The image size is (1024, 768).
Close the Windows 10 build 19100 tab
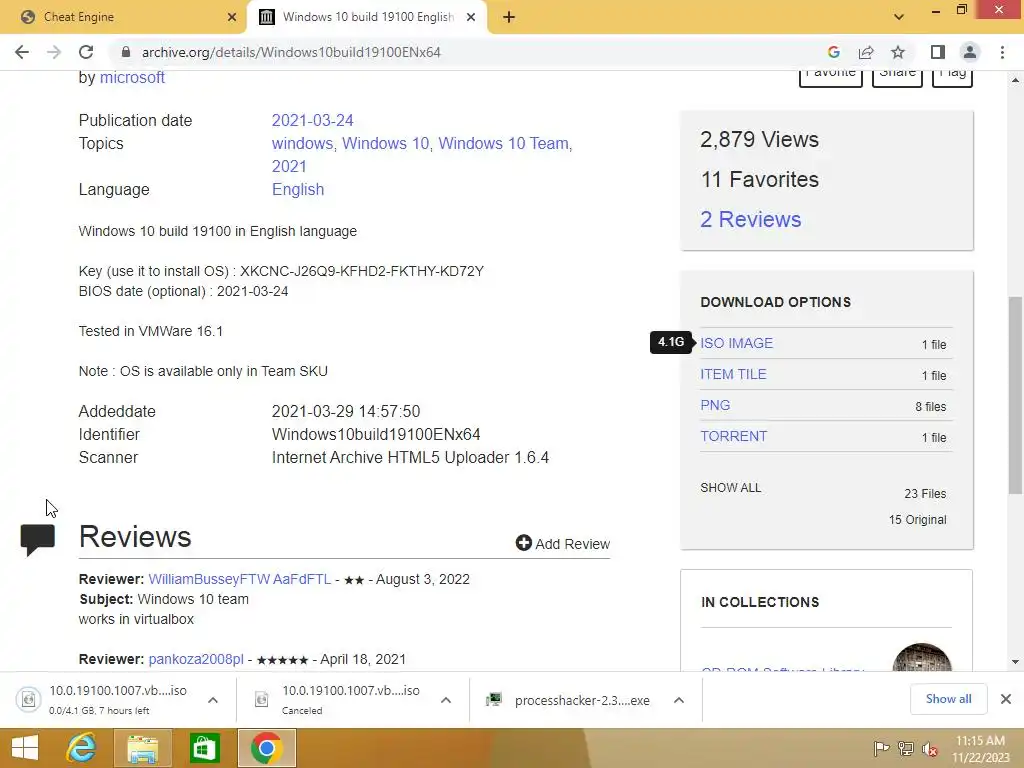[471, 18]
